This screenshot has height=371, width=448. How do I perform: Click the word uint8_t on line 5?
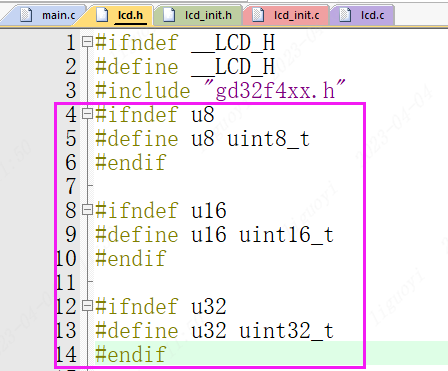(268, 138)
